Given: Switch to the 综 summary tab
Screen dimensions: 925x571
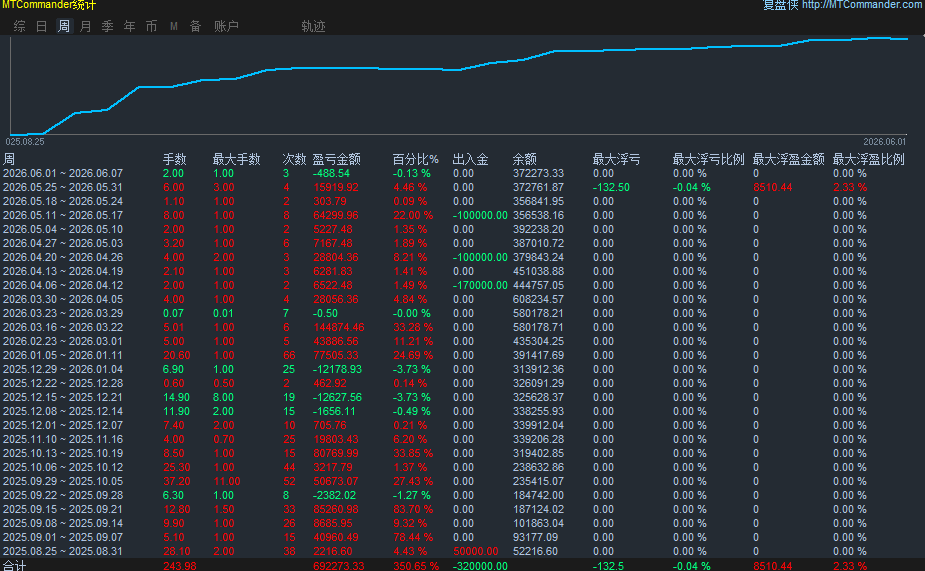Looking at the screenshot, I should 19,26.
